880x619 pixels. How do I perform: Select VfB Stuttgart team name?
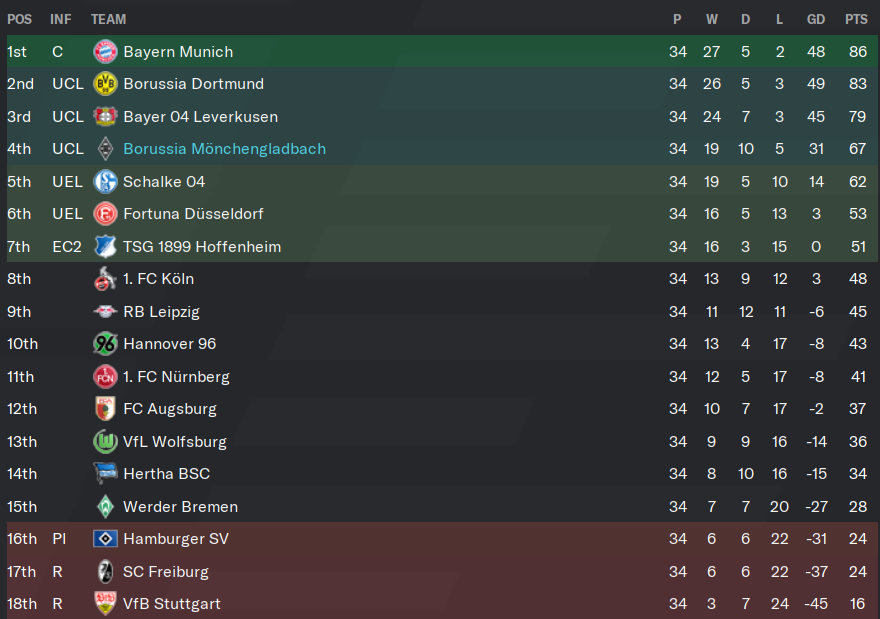(172, 604)
